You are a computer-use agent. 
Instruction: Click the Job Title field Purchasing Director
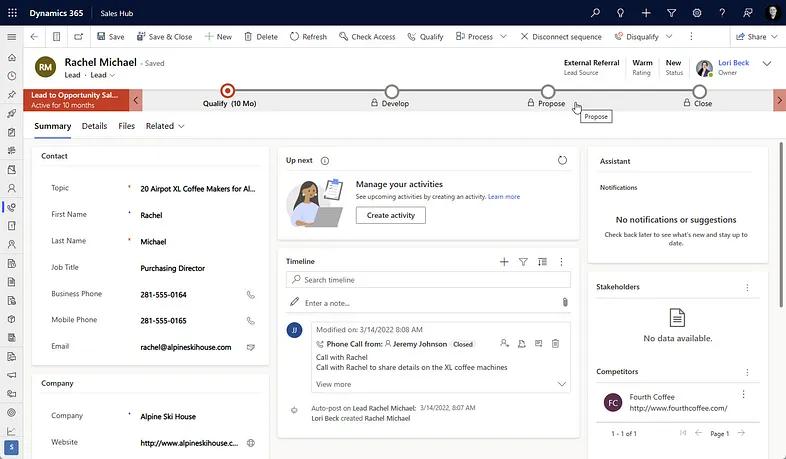198,268
